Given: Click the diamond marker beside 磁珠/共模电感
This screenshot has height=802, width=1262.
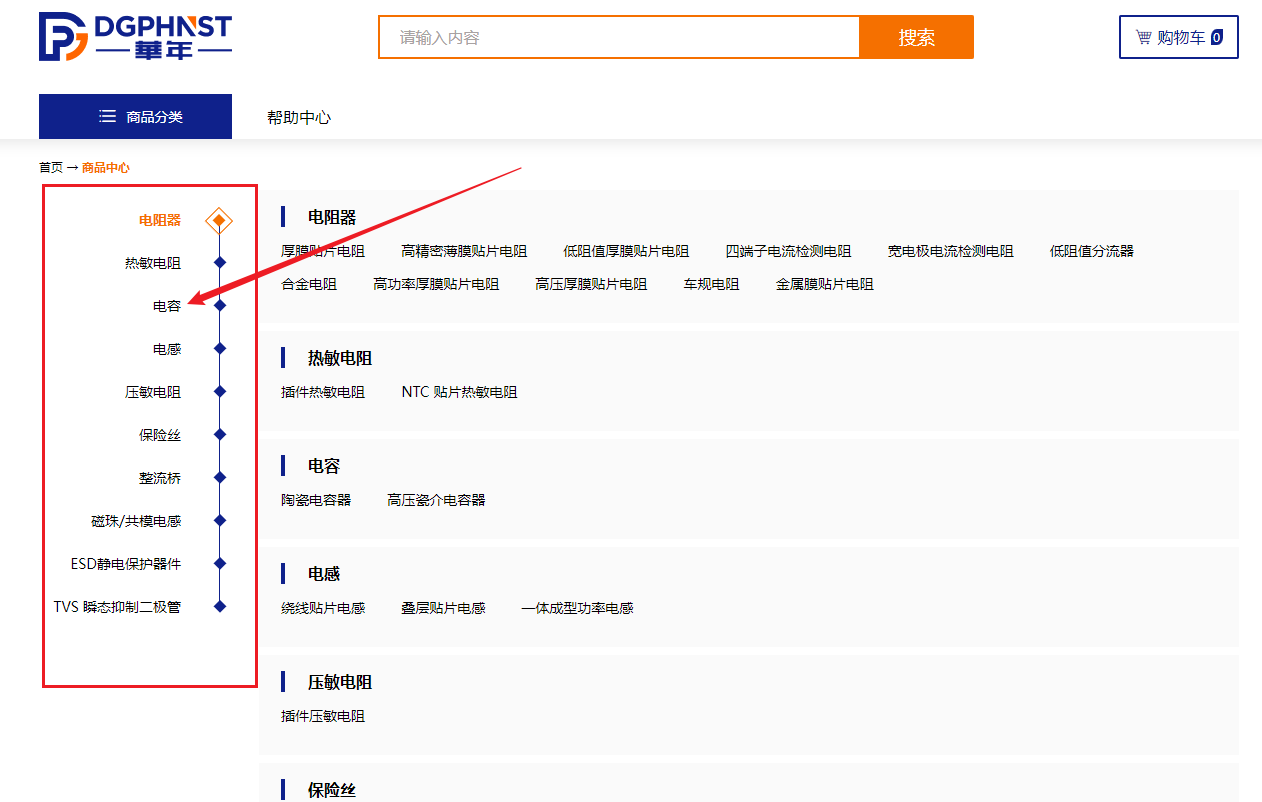Looking at the screenshot, I should [x=220, y=521].
